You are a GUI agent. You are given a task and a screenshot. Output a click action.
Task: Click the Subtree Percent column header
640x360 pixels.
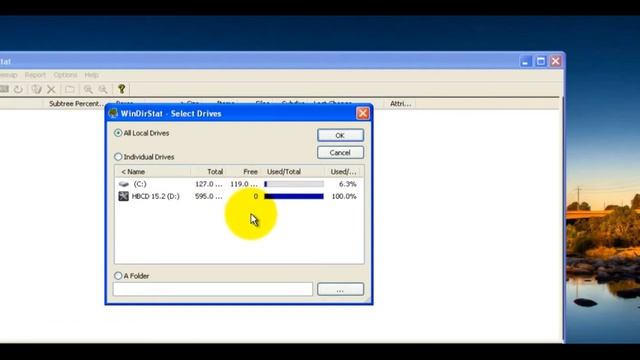coord(76,104)
